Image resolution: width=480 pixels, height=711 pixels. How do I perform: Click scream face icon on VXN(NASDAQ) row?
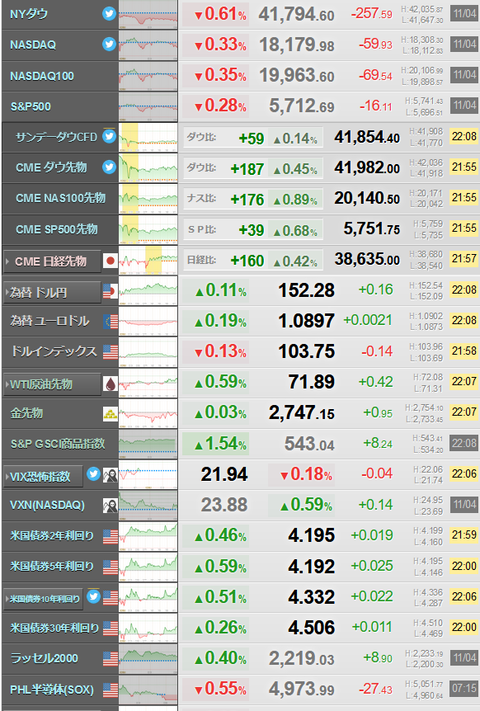pos(110,505)
